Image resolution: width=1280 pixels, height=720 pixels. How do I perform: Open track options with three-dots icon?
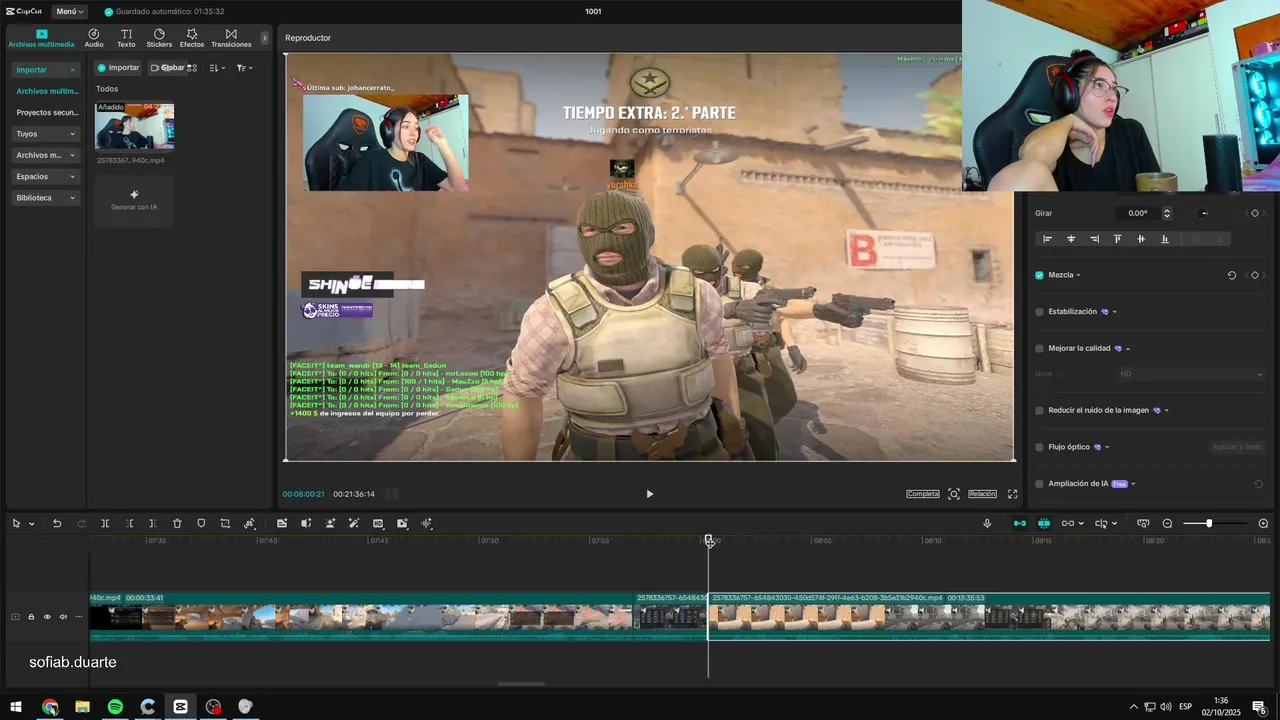coord(79,617)
